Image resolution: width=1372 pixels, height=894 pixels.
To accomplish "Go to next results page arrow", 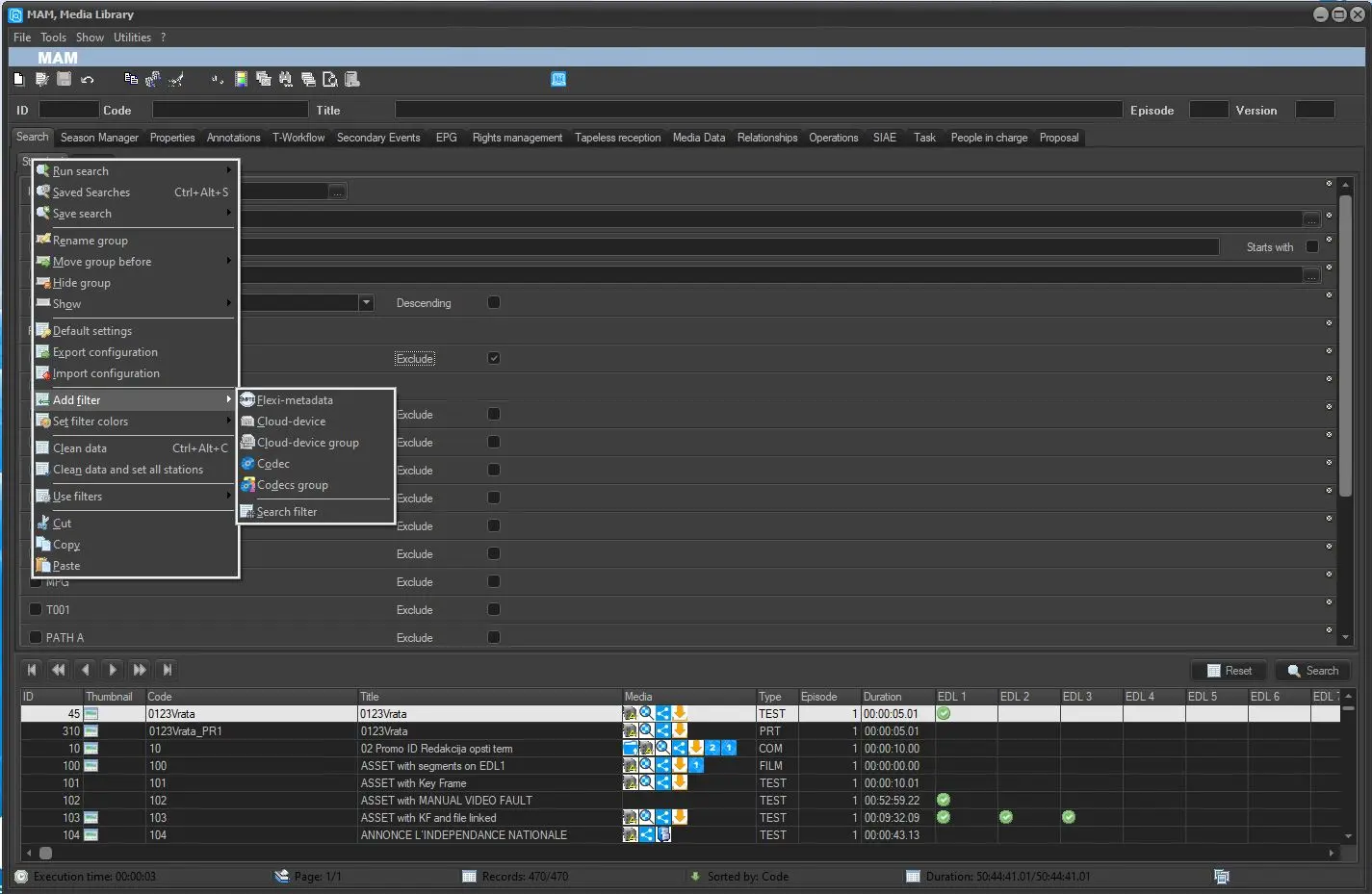I will point(113,670).
